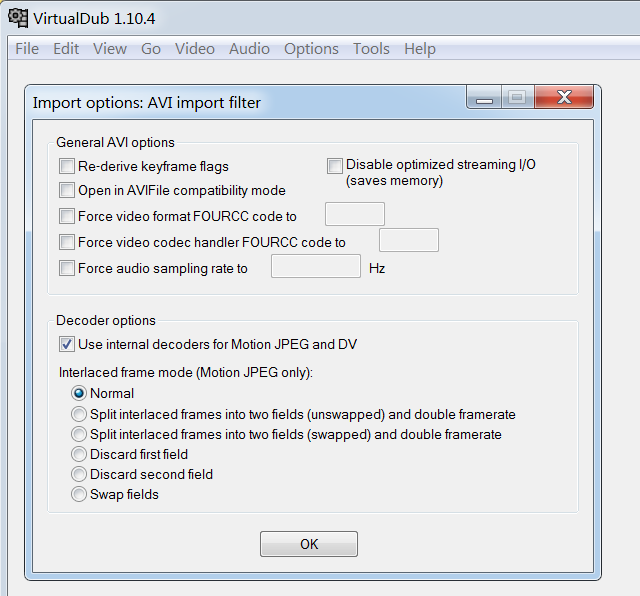Choose the Swap fields option

click(79, 494)
